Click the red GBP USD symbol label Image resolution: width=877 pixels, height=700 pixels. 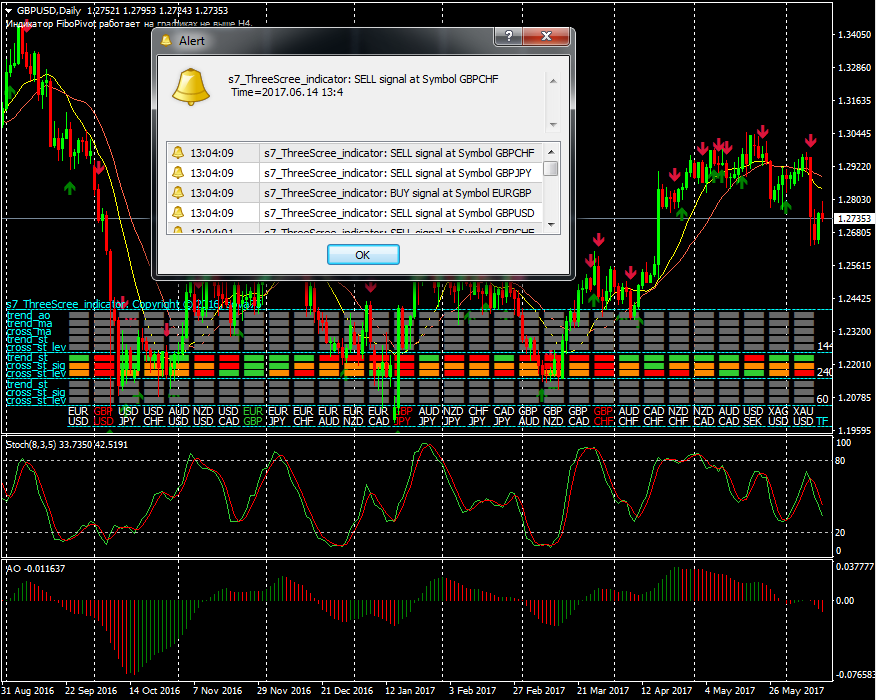coord(103,416)
